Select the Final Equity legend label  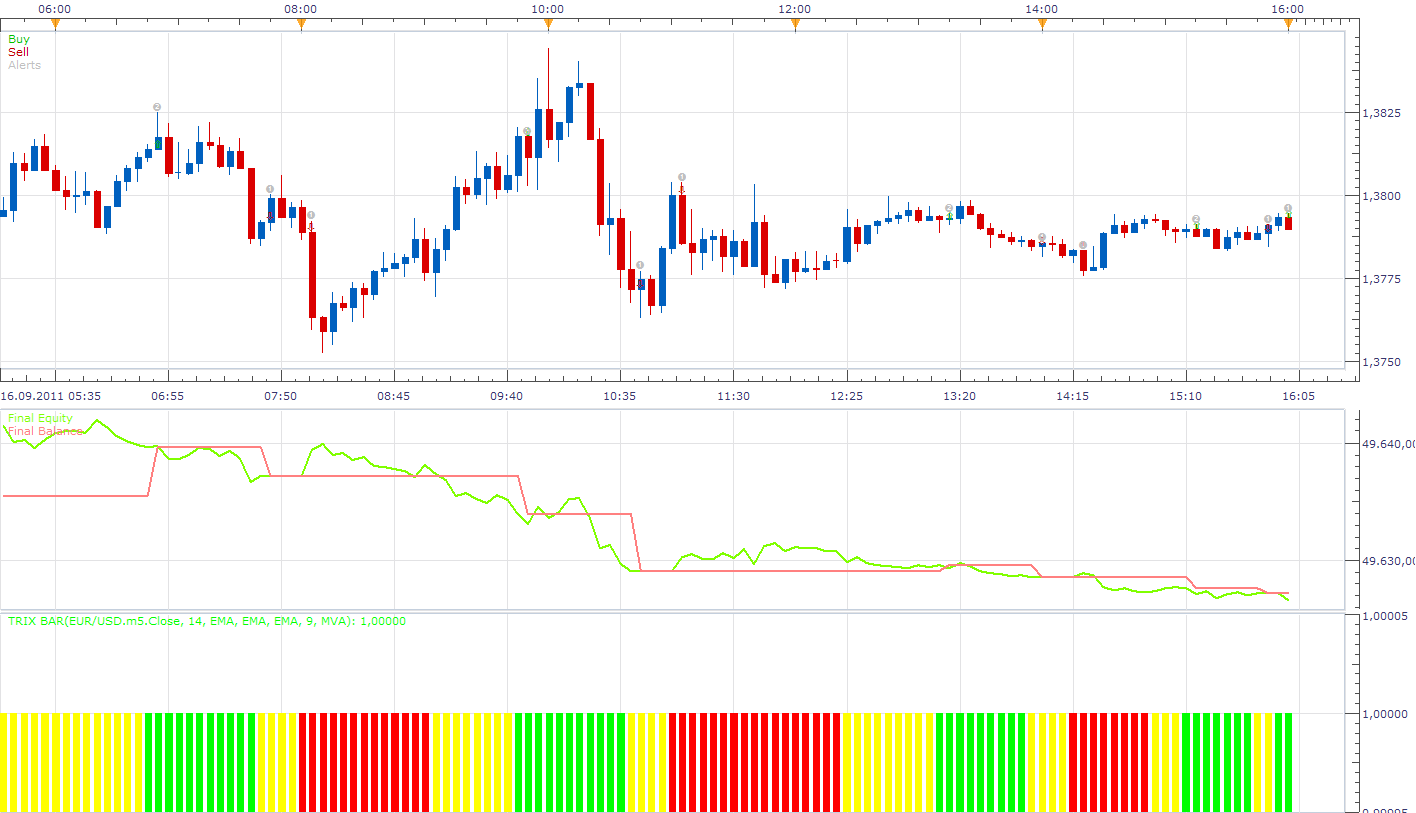click(x=40, y=418)
